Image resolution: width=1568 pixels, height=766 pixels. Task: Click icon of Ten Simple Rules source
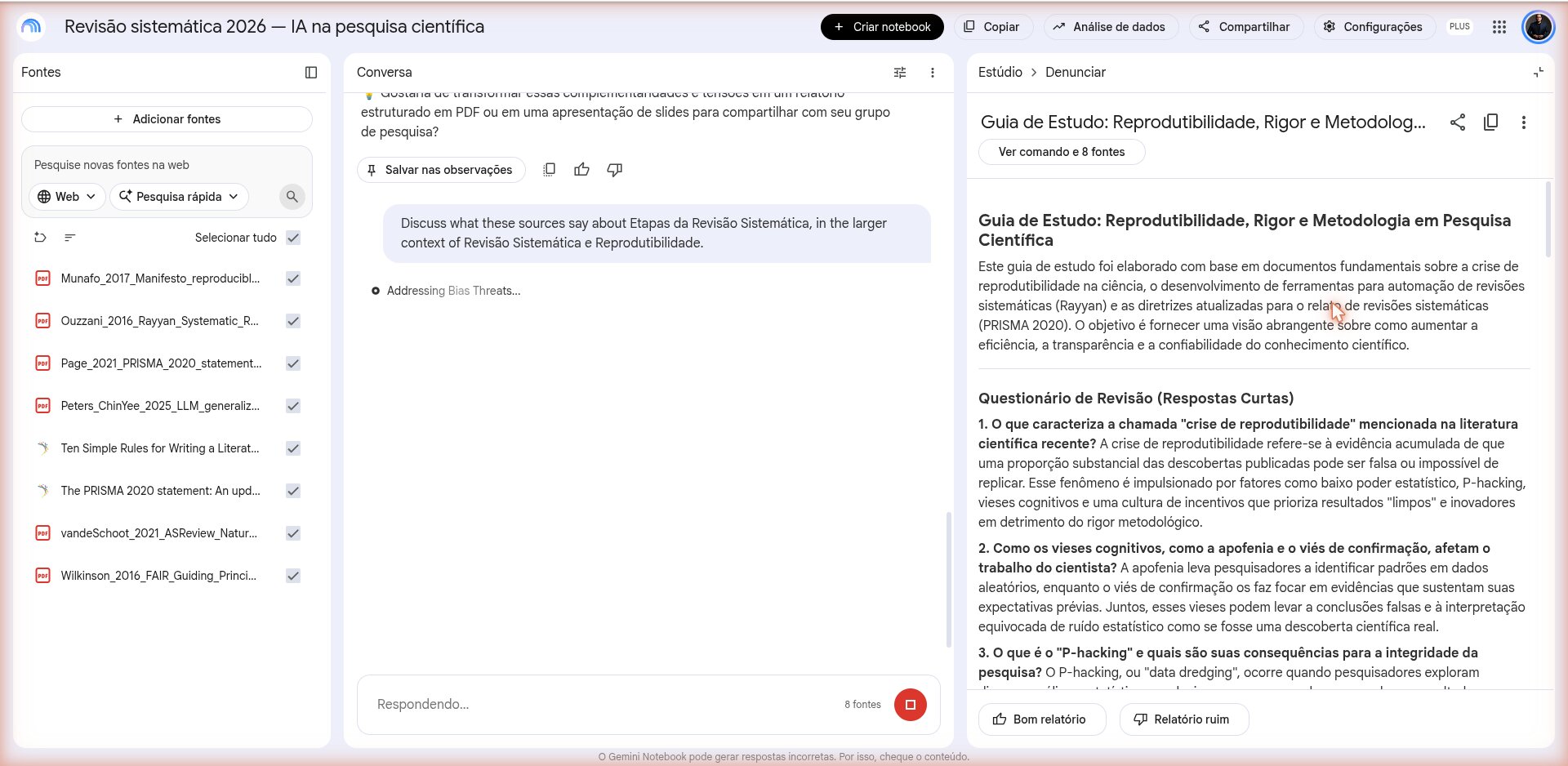click(42, 448)
